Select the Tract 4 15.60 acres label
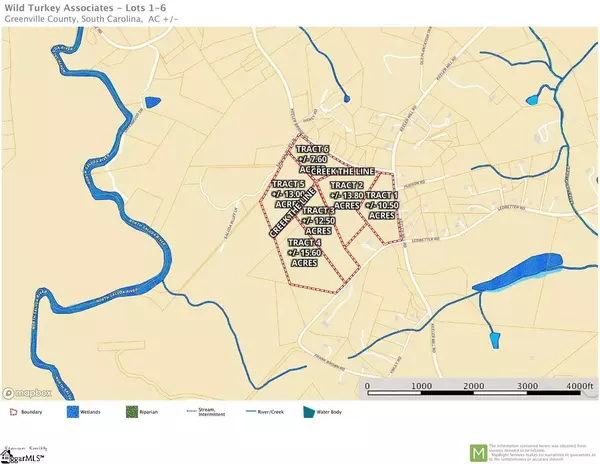 tap(305, 252)
